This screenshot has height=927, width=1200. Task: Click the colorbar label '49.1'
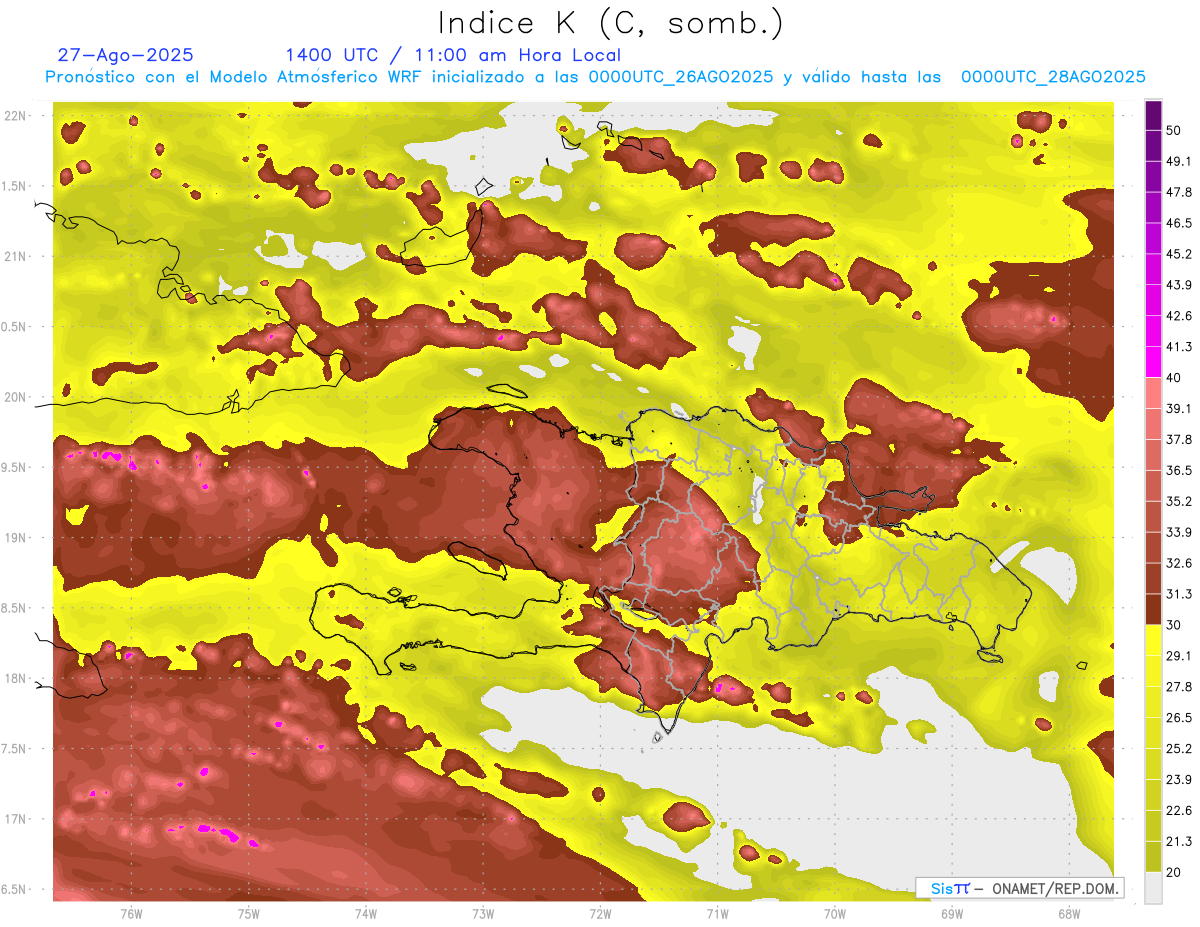tap(1179, 161)
